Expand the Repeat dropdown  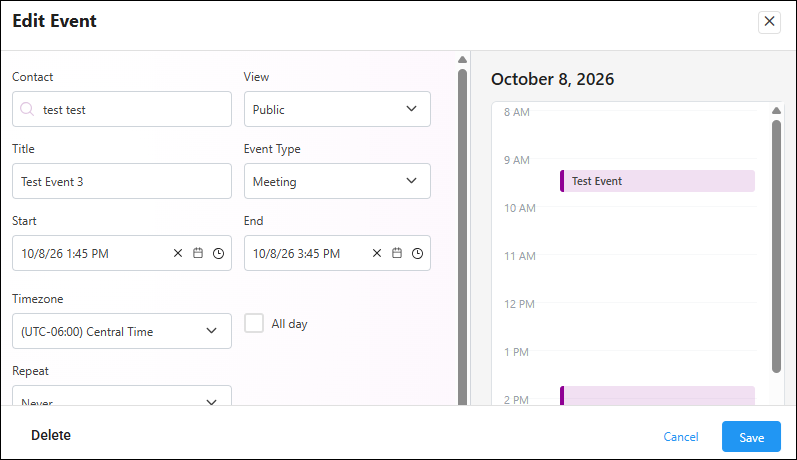[122, 395]
